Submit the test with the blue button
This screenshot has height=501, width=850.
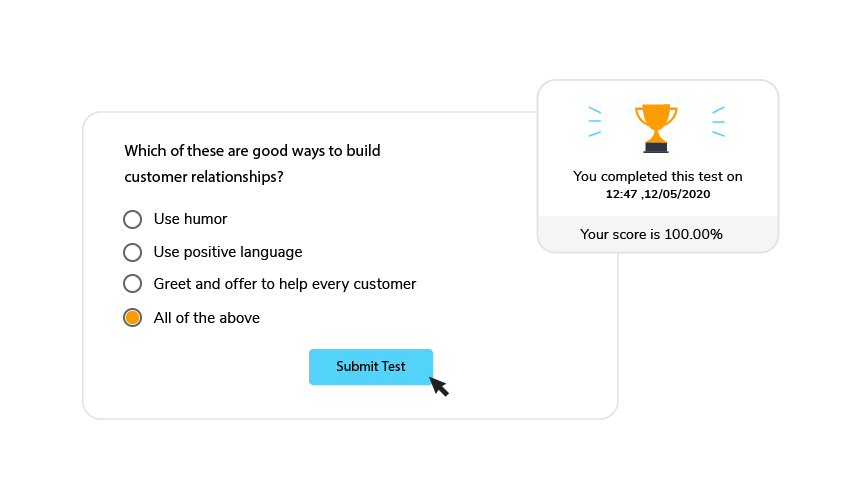(x=371, y=367)
